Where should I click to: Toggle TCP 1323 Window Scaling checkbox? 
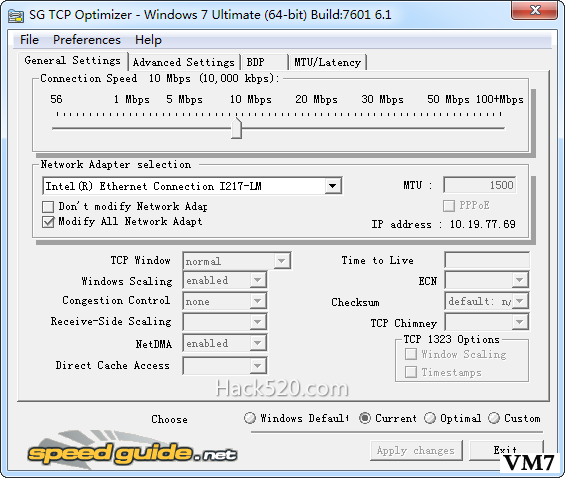click(x=411, y=354)
